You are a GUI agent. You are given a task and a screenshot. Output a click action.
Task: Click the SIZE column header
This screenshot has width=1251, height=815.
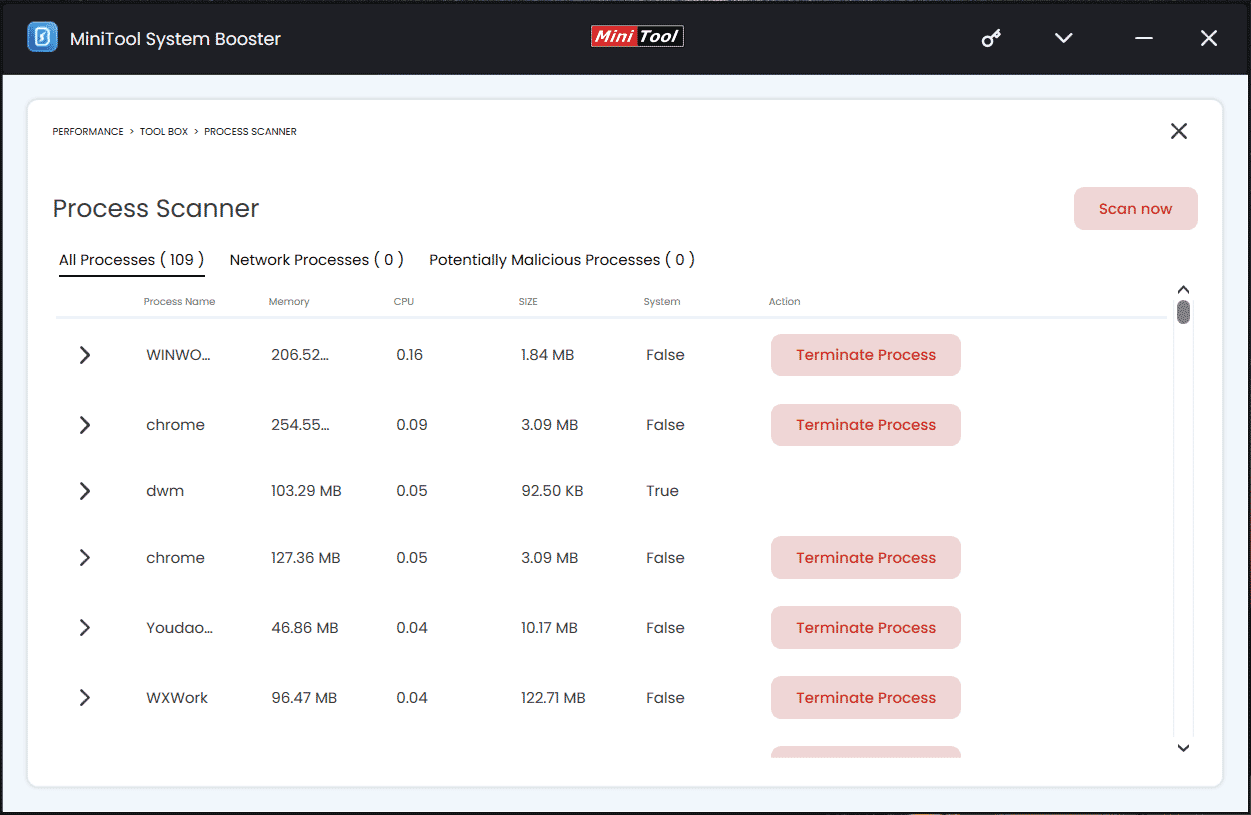pyautogui.click(x=528, y=302)
